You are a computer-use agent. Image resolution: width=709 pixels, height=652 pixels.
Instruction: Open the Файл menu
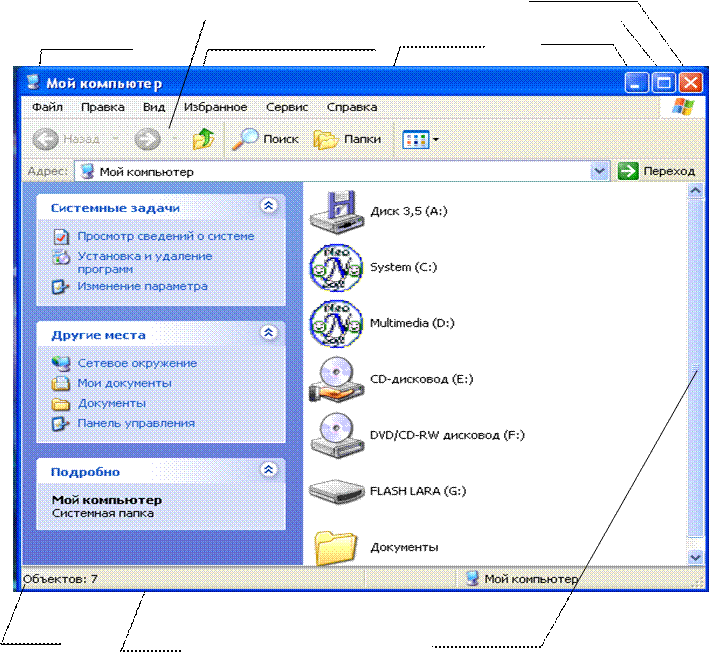[47, 107]
